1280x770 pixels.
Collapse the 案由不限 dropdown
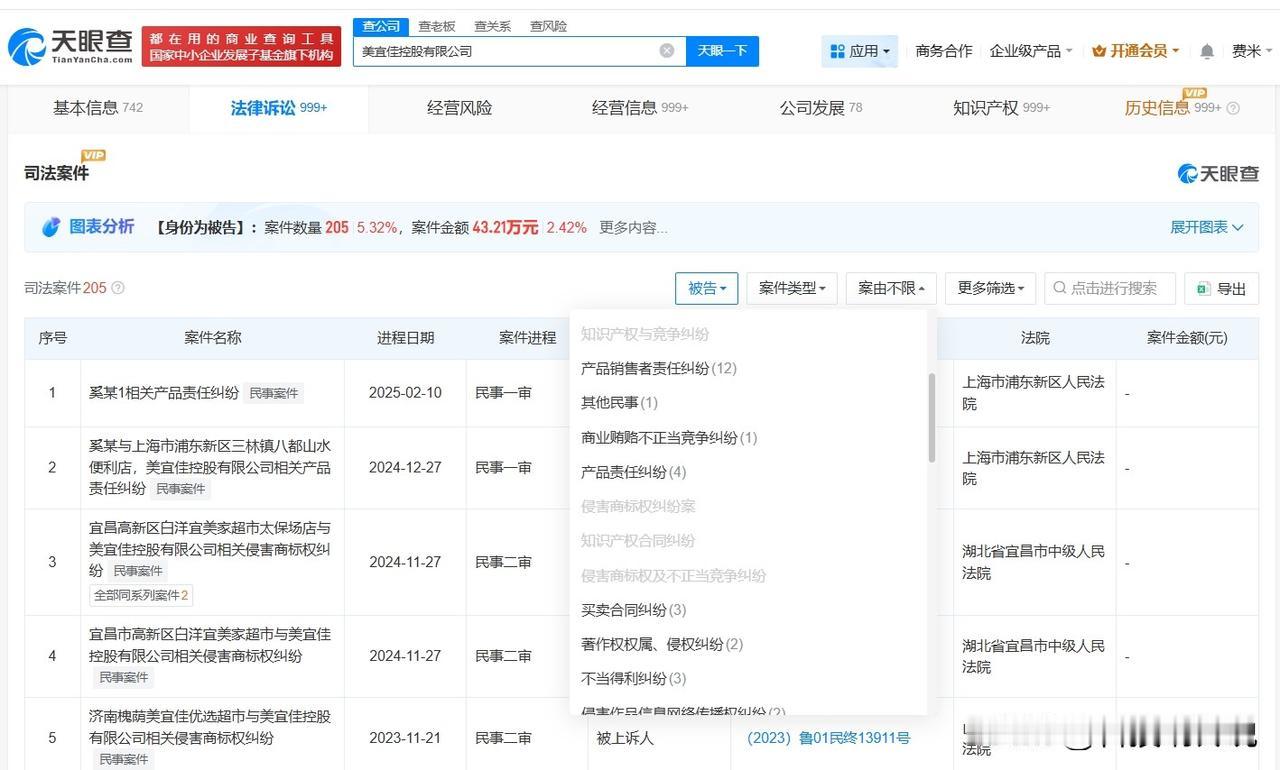click(x=891, y=288)
